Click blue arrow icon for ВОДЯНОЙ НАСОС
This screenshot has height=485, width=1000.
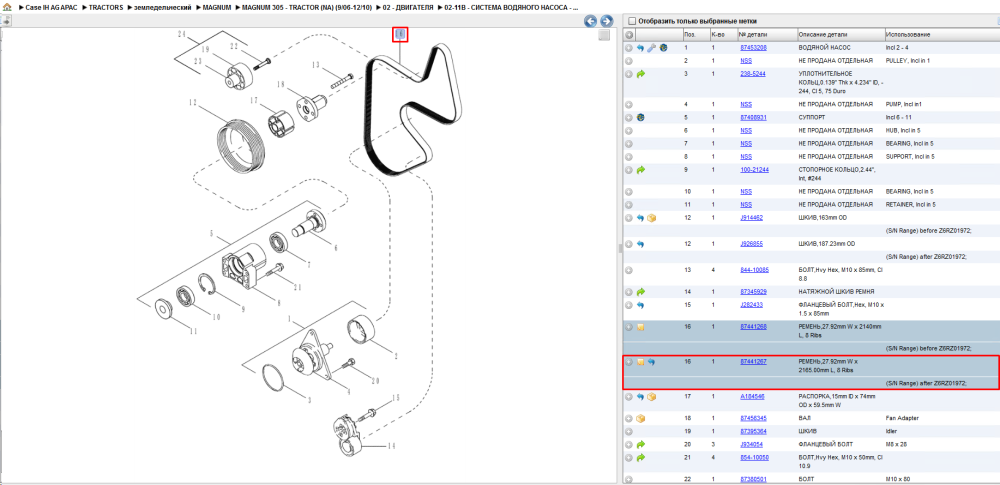641,48
